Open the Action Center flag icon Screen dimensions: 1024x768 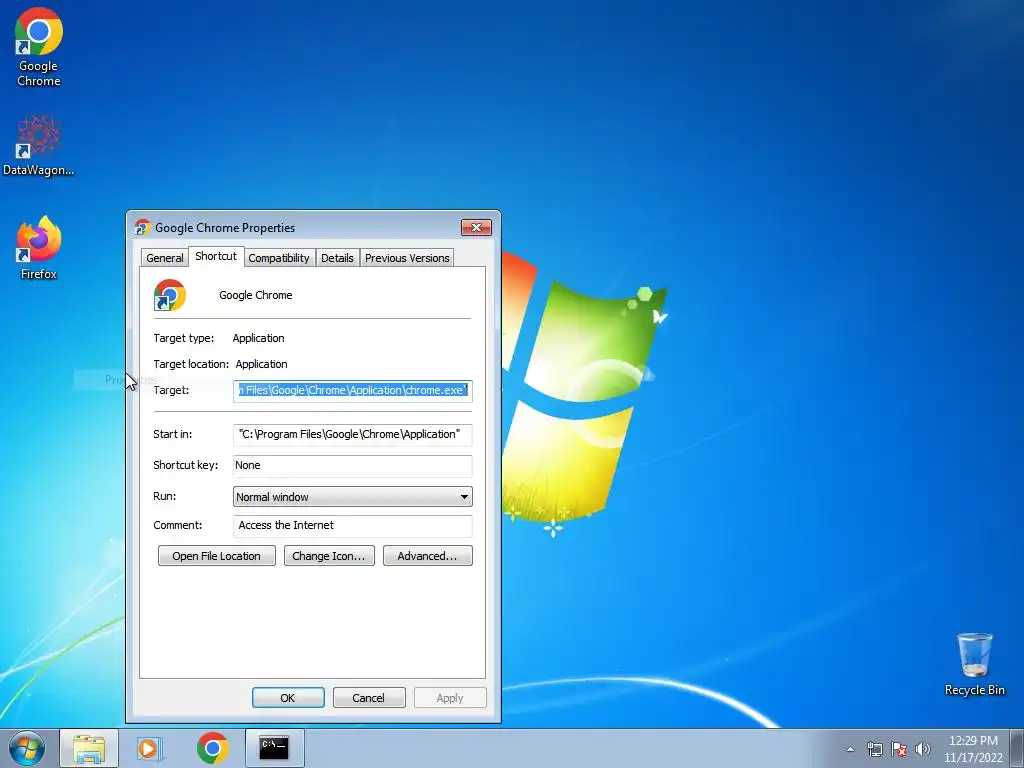[899, 749]
